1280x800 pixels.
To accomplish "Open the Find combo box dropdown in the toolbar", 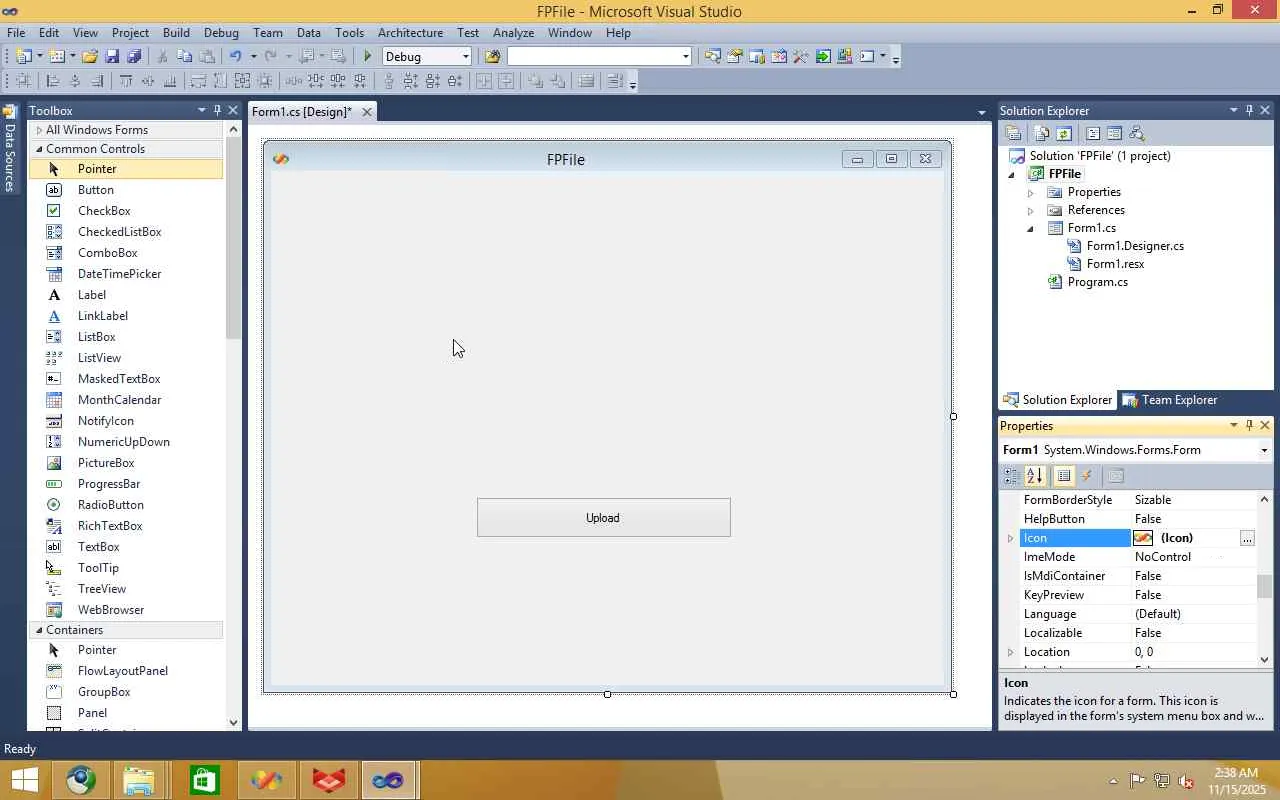I will coord(685,57).
